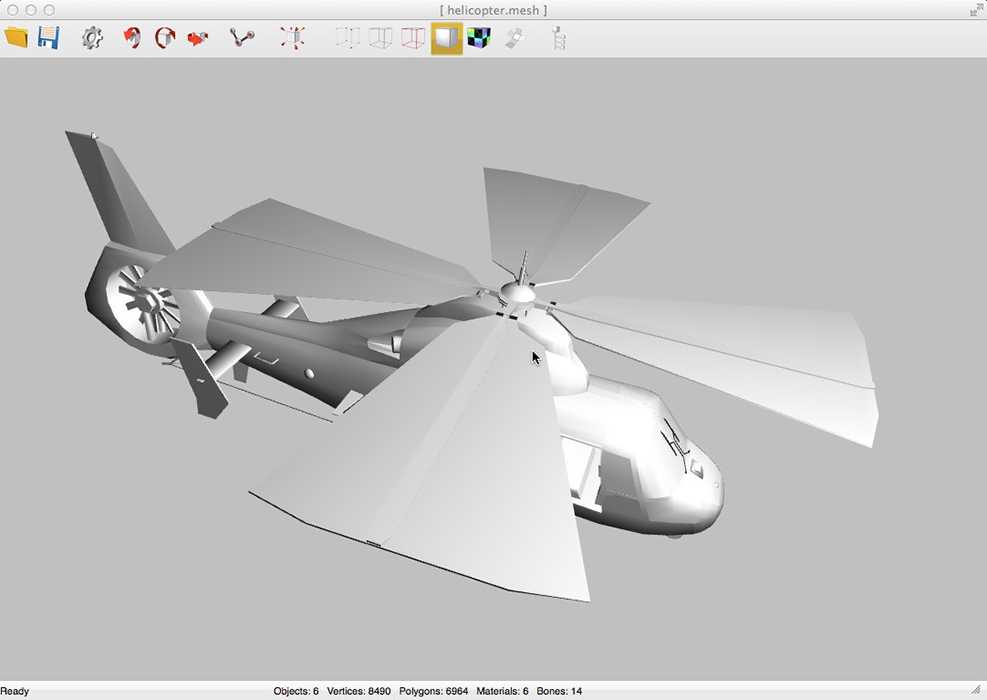Screen dimensions: 987x700
Task: Enable the colorful textured cube view mode
Action: click(x=479, y=39)
